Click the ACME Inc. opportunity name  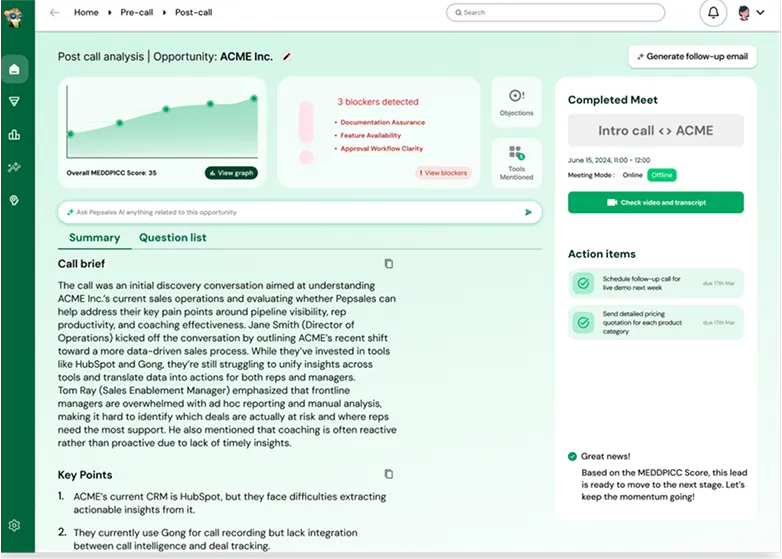(x=246, y=57)
